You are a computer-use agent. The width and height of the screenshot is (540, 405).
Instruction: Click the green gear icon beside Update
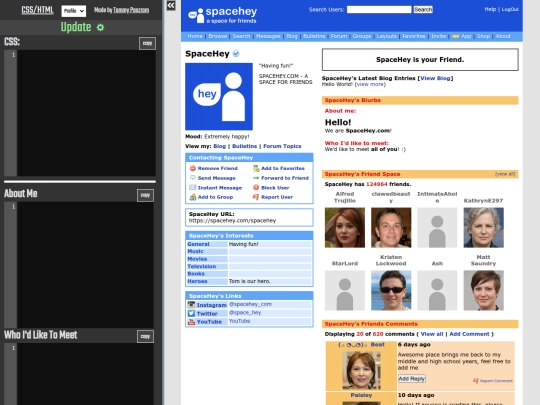click(100, 28)
